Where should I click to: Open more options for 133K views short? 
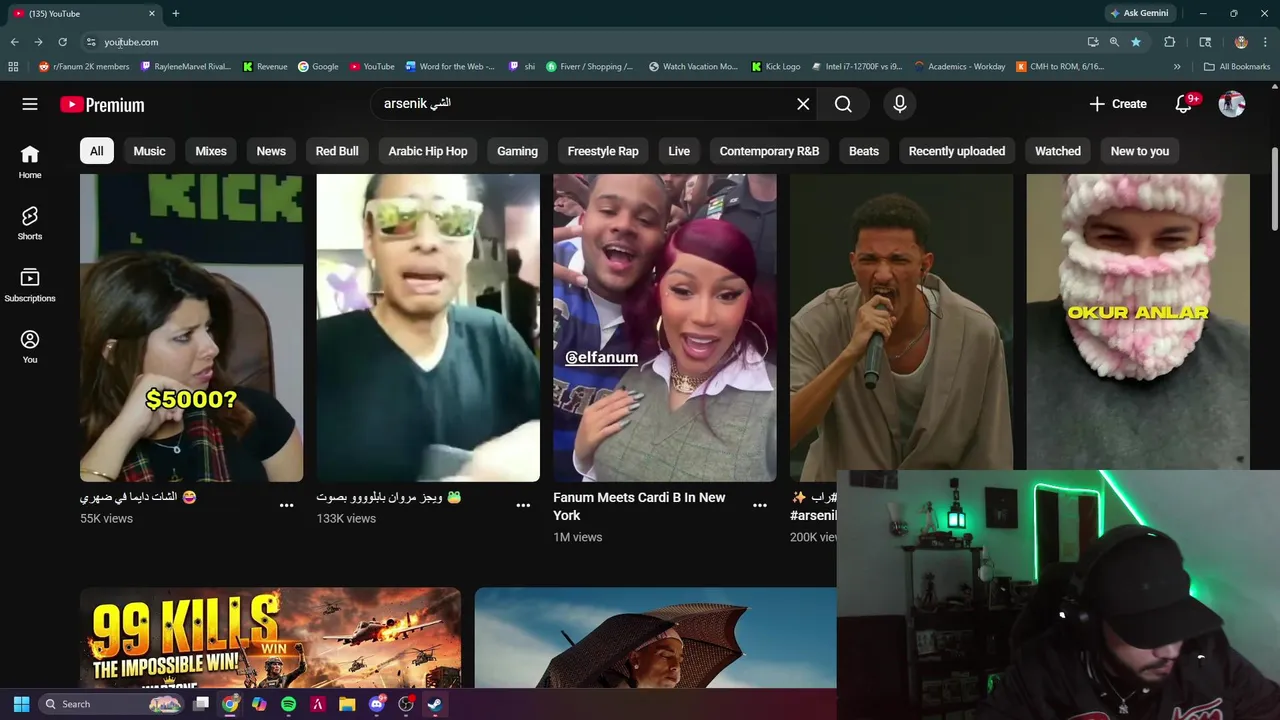coord(523,505)
